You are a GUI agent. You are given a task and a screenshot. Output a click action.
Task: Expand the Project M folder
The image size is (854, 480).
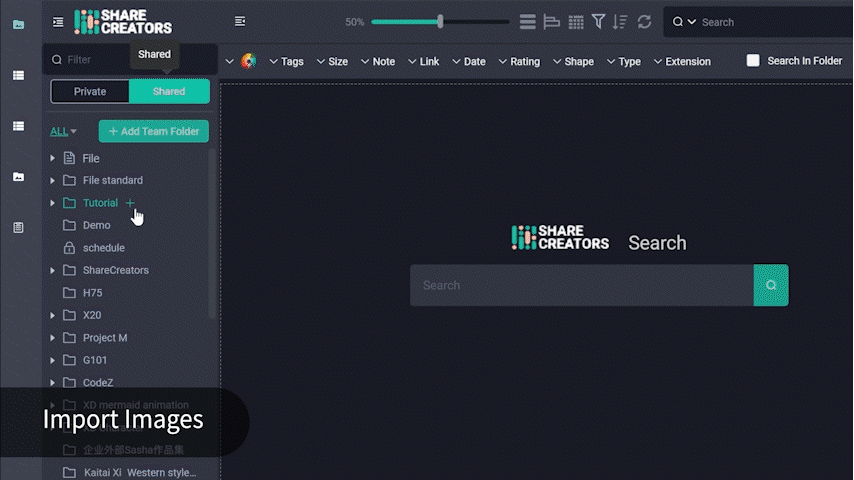click(52, 338)
